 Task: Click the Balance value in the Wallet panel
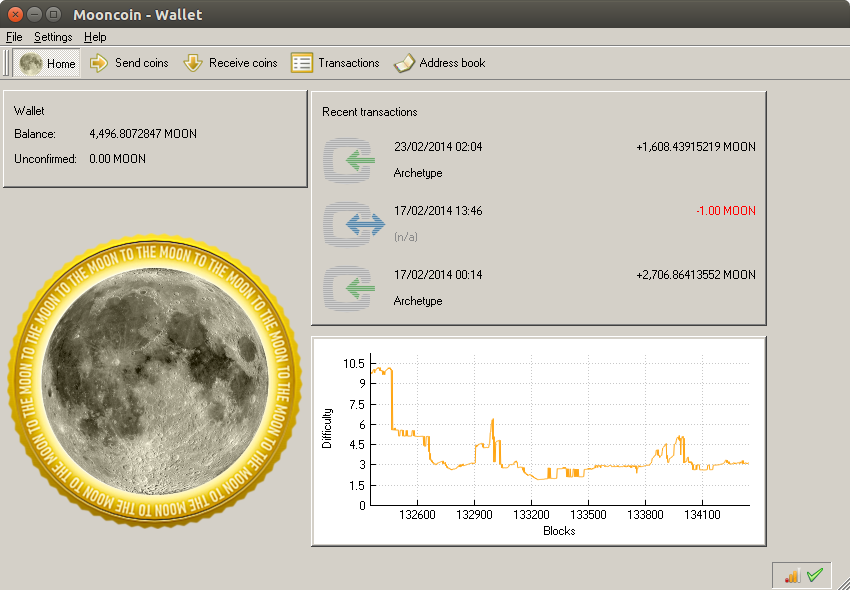145,133
